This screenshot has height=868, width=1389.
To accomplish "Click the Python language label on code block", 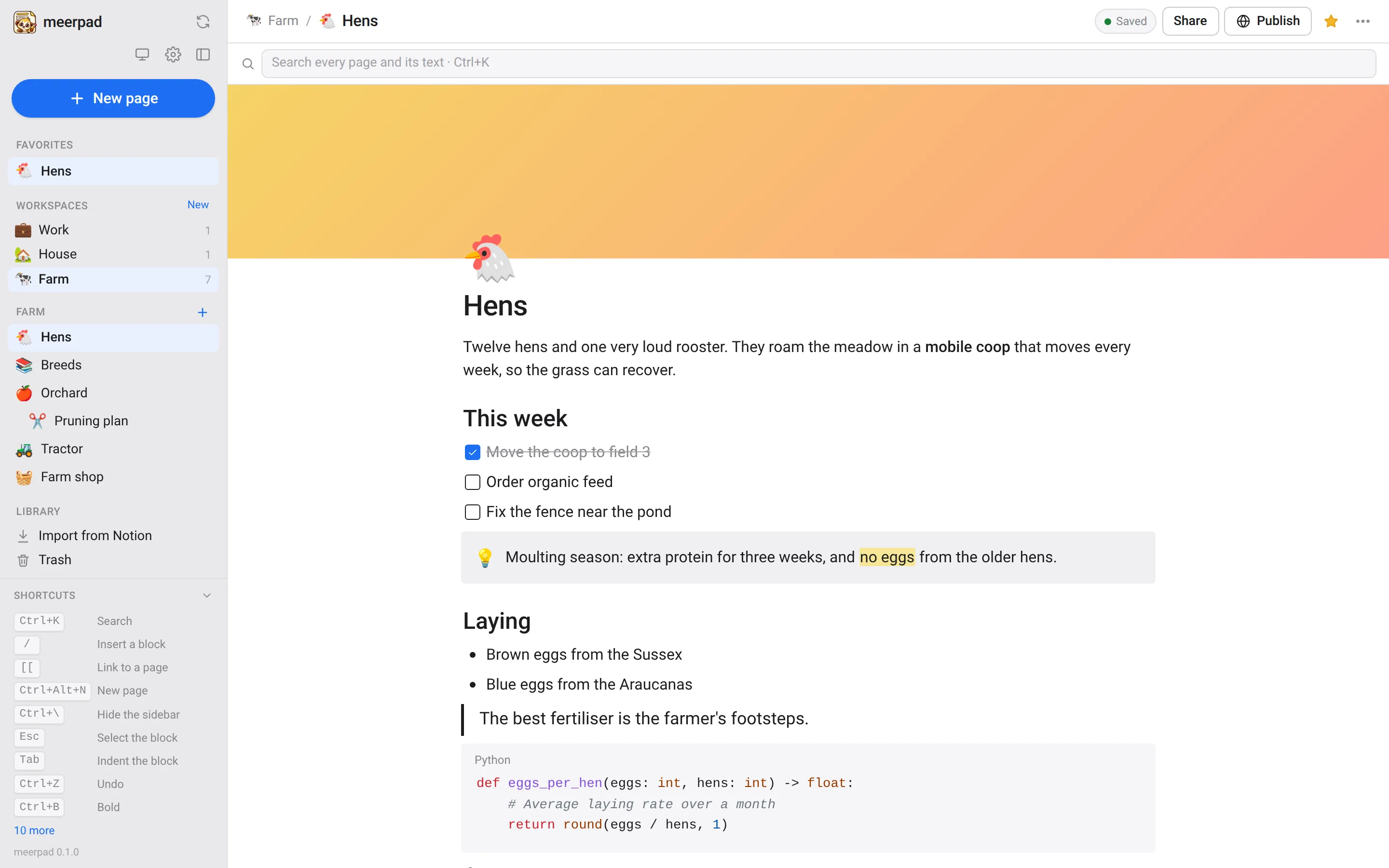I will 492,760.
